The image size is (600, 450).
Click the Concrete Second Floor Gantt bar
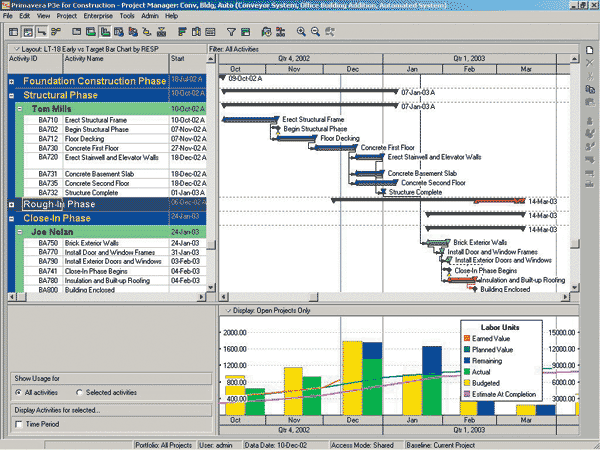pos(377,183)
